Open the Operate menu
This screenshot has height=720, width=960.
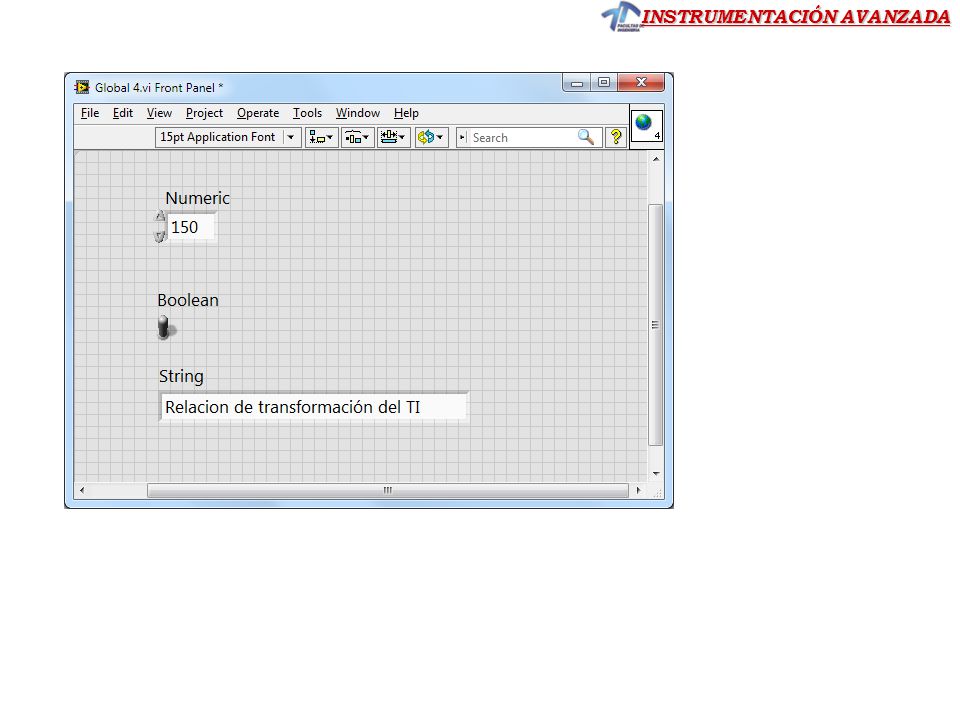(x=258, y=113)
